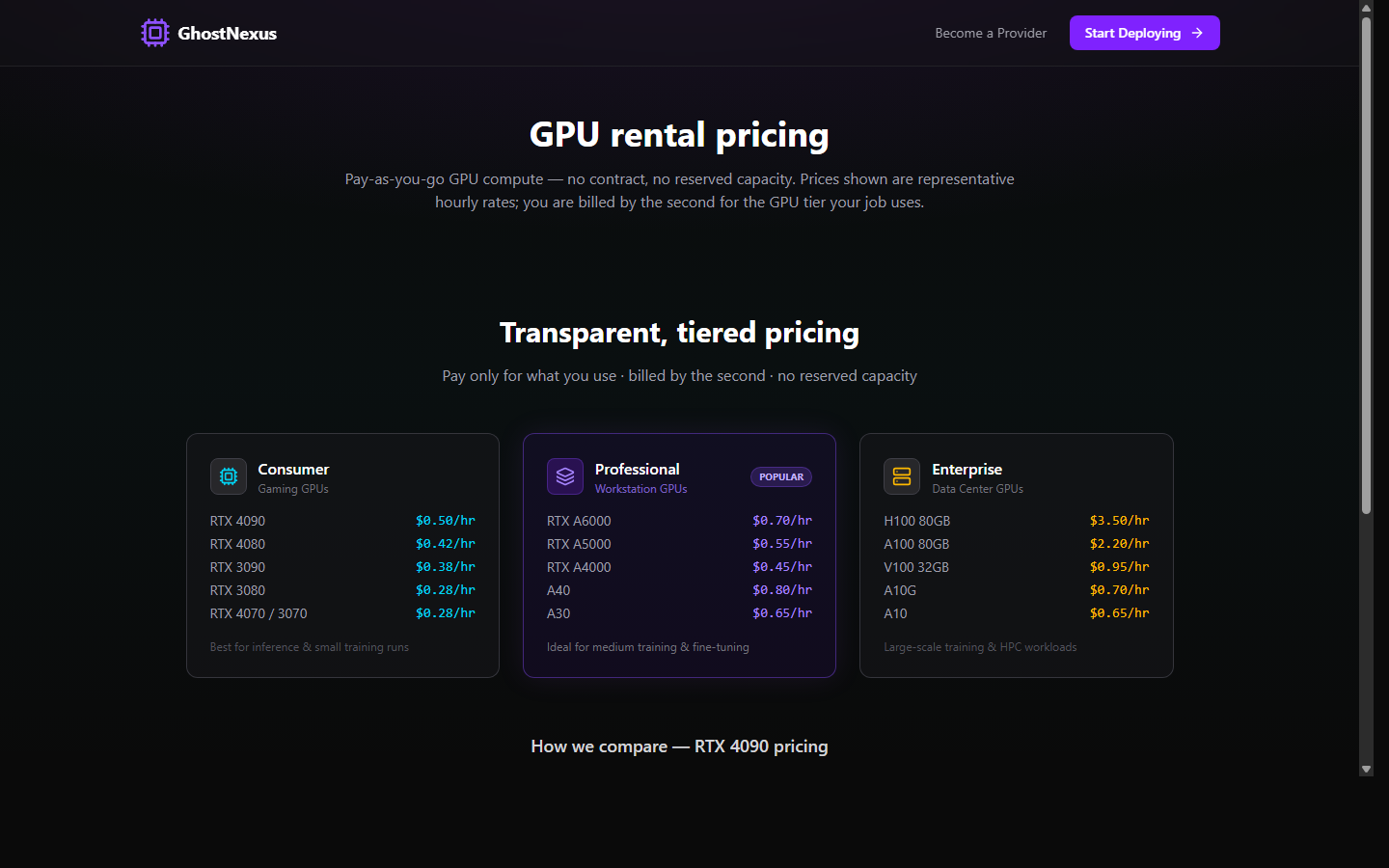Viewport: 1389px width, 868px height.
Task: Click the RTX 4070 / 3070 label
Action: point(259,612)
